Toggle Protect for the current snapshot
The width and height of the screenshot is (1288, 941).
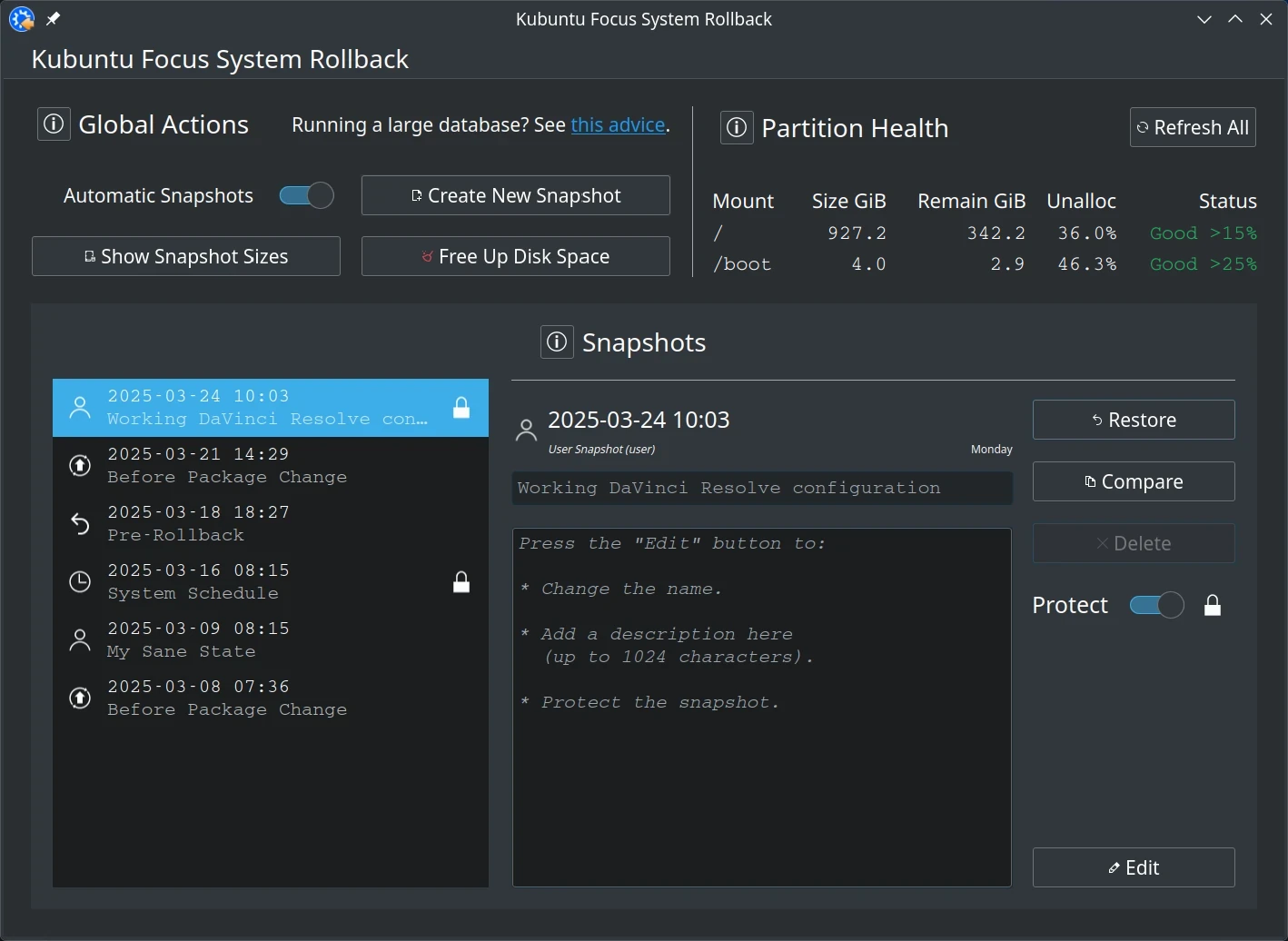pyautogui.click(x=1155, y=604)
